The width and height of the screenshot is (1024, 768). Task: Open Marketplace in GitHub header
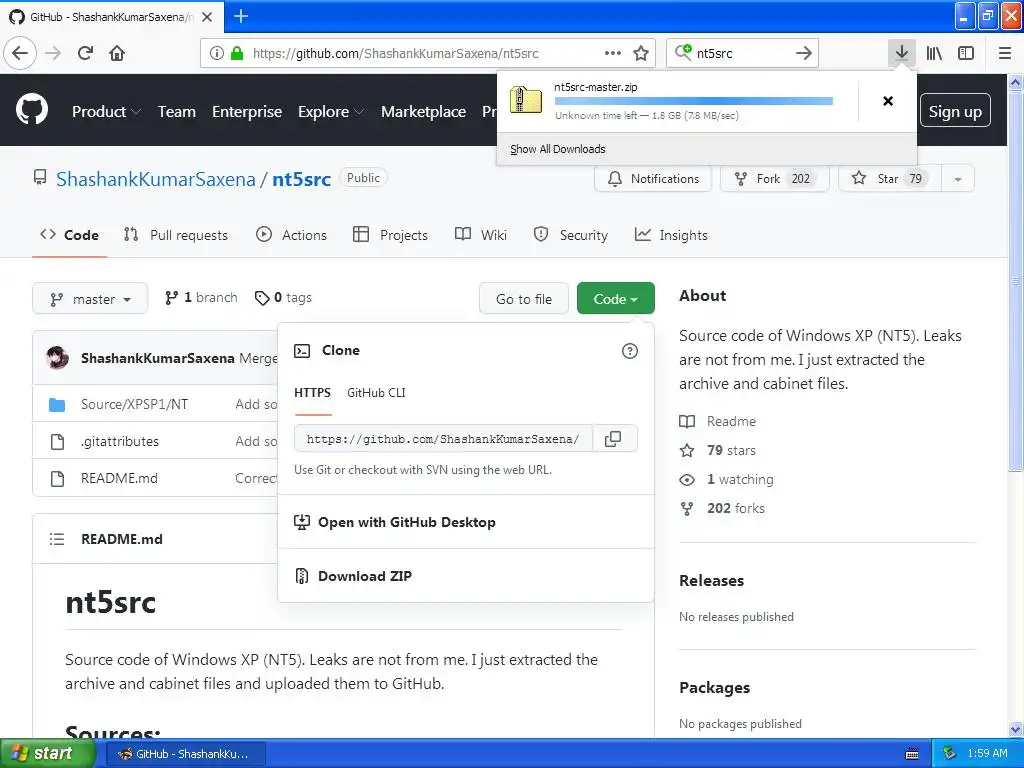point(423,112)
